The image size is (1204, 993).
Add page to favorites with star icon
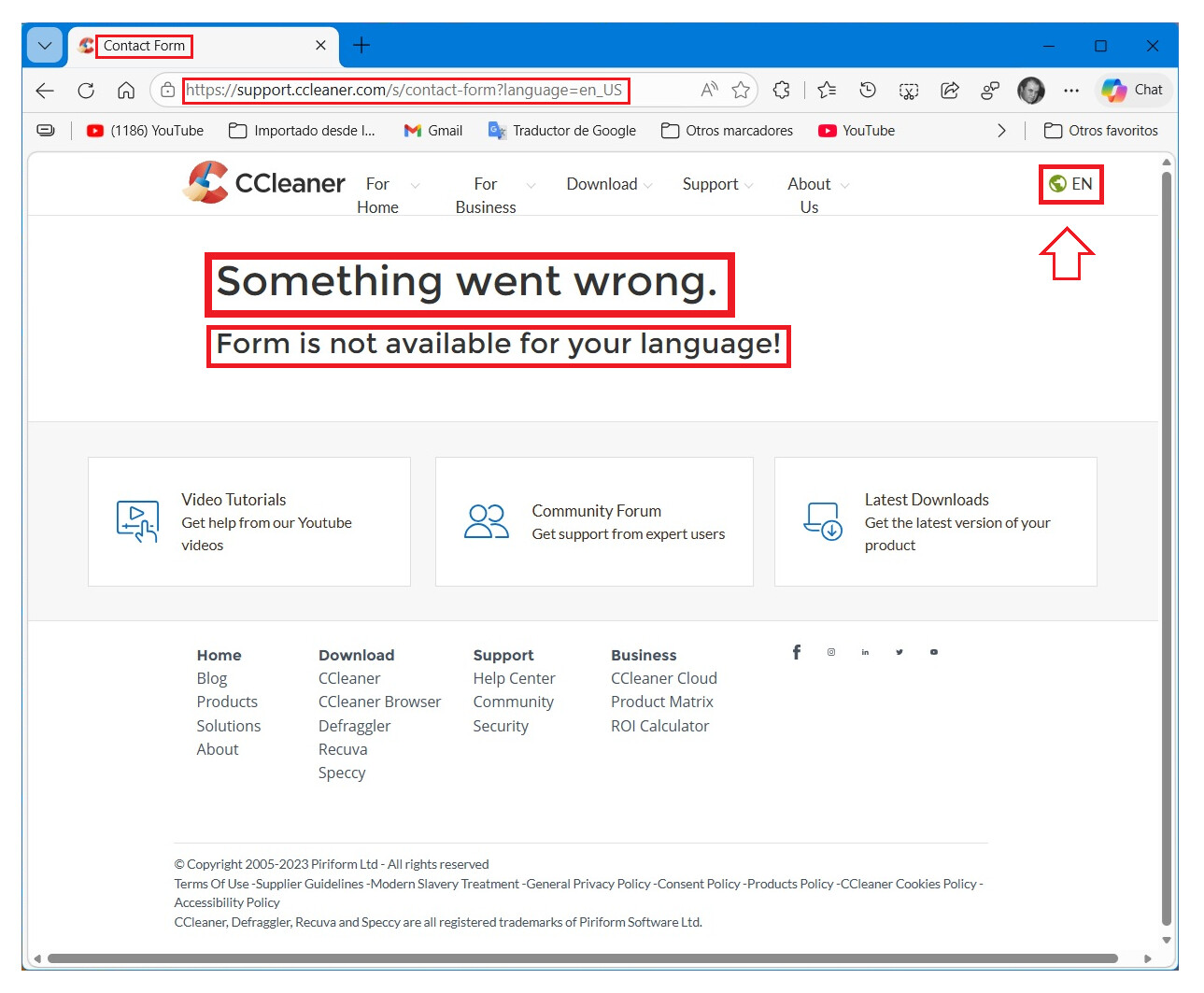(741, 91)
